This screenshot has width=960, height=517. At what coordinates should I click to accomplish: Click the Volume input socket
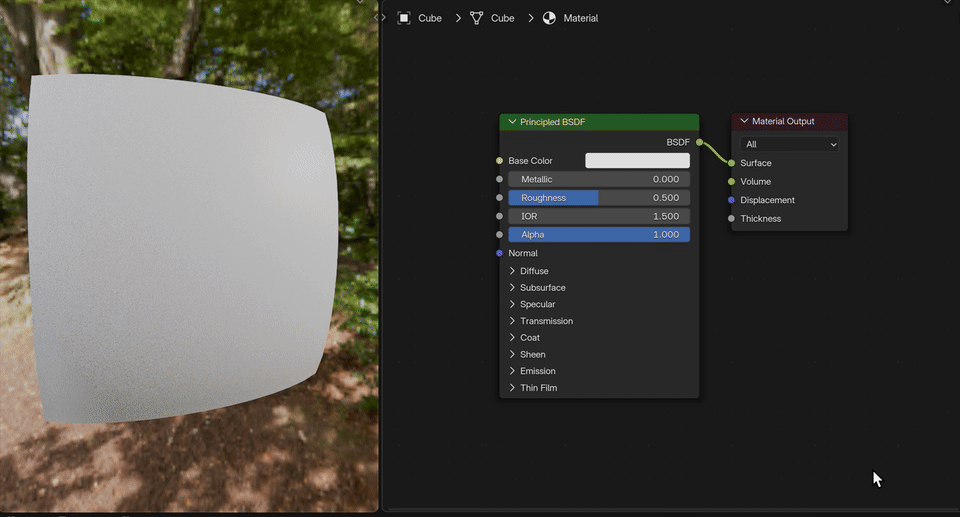[x=731, y=182]
